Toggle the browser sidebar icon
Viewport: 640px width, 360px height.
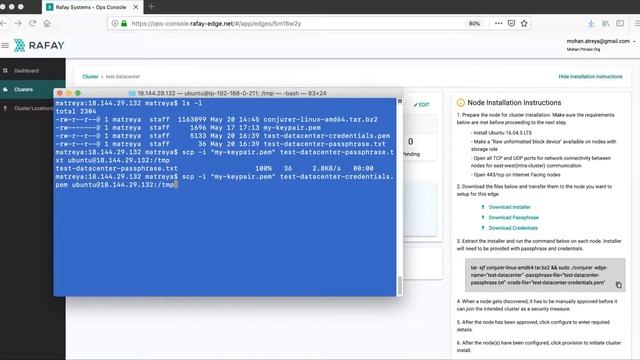[x=620, y=24]
